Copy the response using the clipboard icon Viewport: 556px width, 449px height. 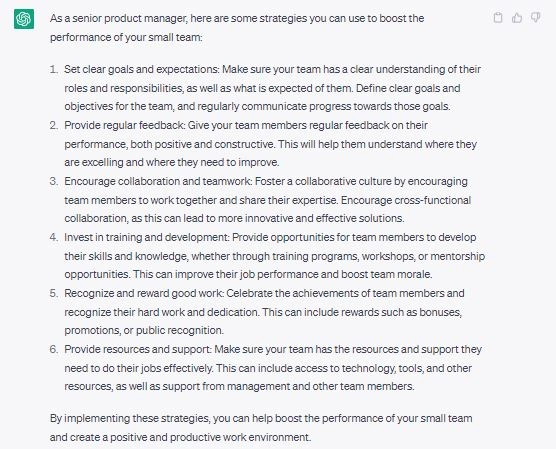[498, 17]
